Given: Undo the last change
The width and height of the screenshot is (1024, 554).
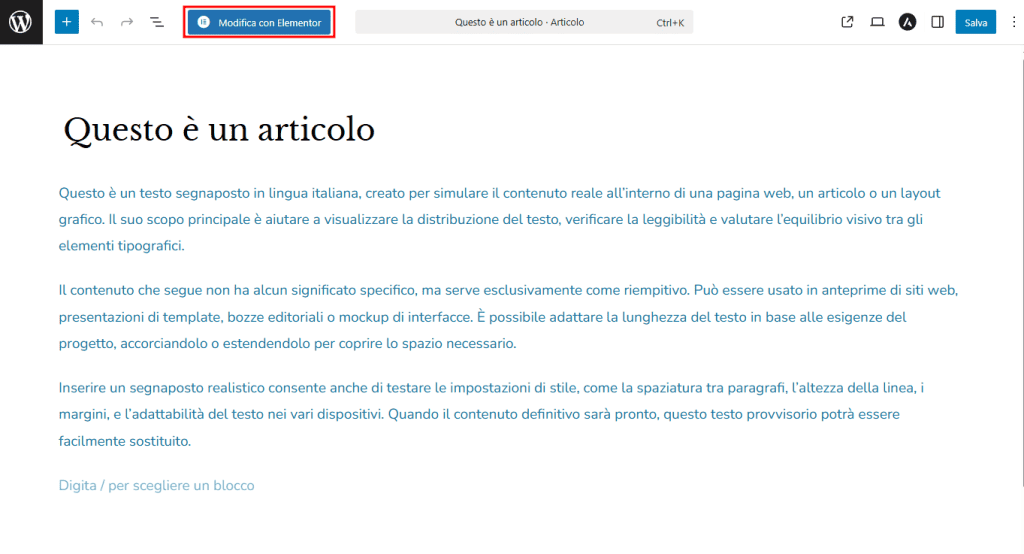Looking at the screenshot, I should coord(97,22).
